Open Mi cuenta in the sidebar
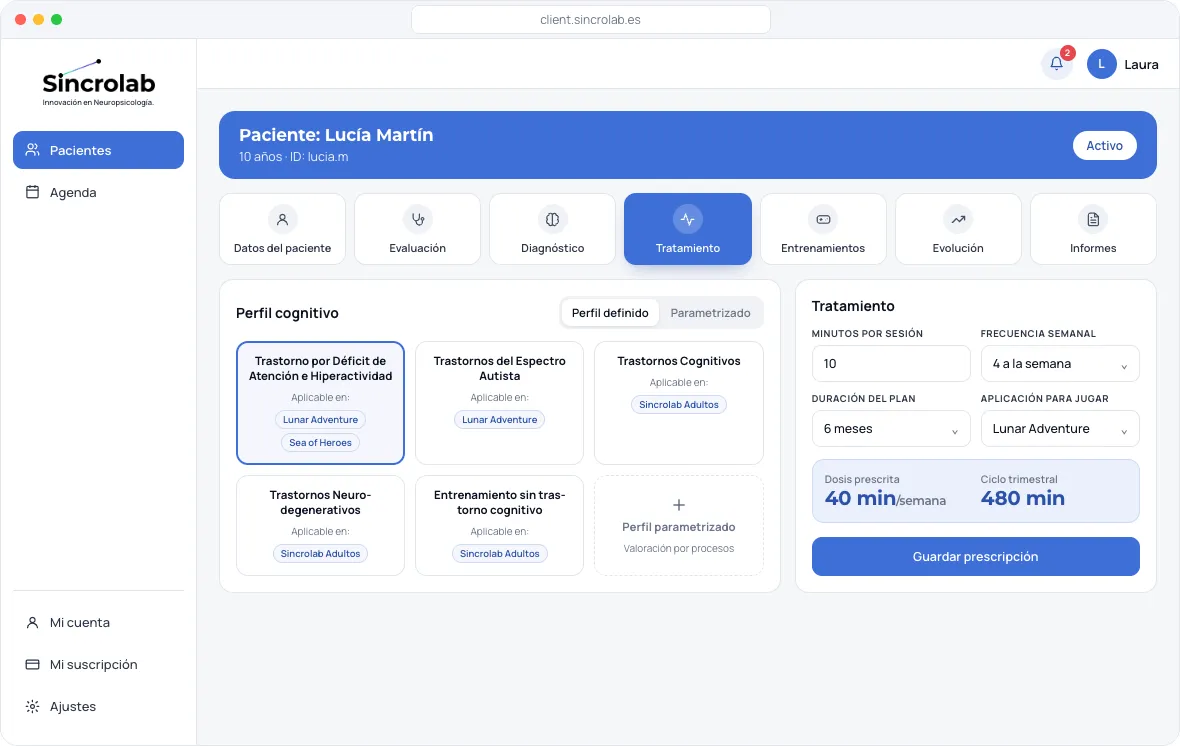The image size is (1180, 746). (99, 623)
